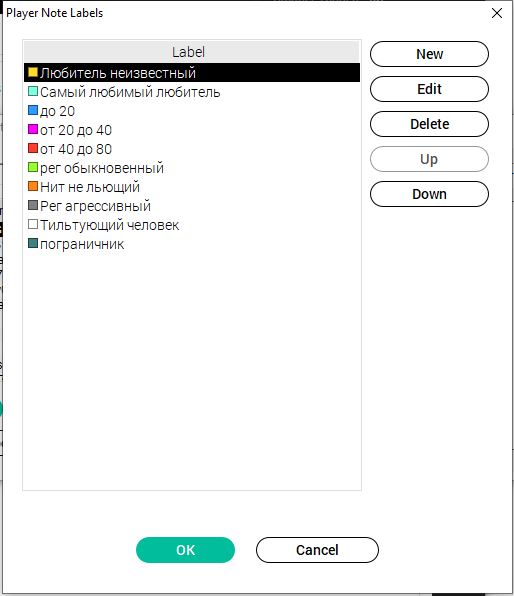This screenshot has height=596, width=514.
Task: Select the label Тильтующий человек
Action: [109, 225]
